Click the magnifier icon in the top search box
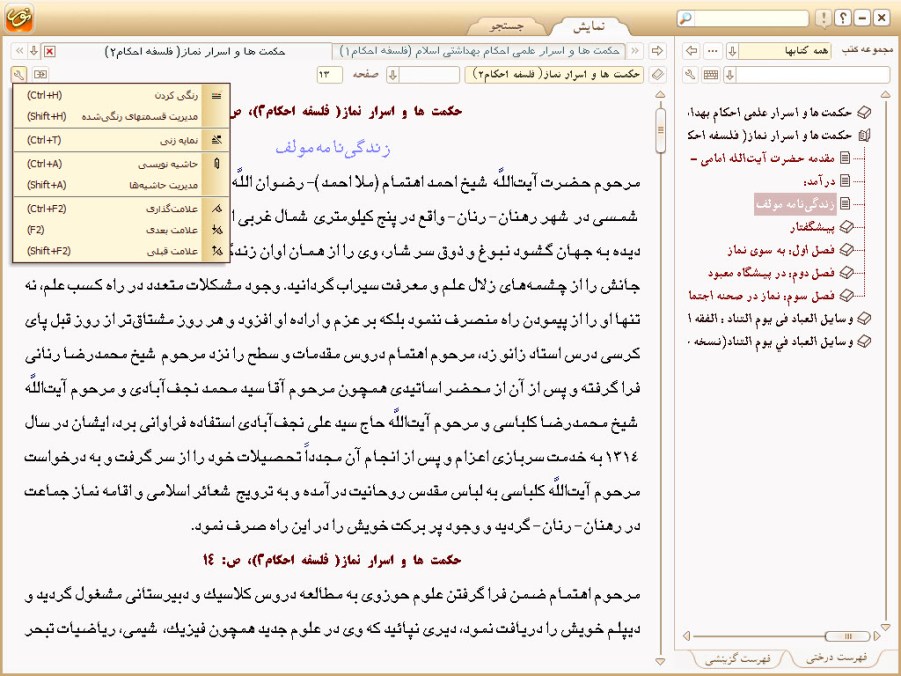The width and height of the screenshot is (901, 676). (685, 18)
